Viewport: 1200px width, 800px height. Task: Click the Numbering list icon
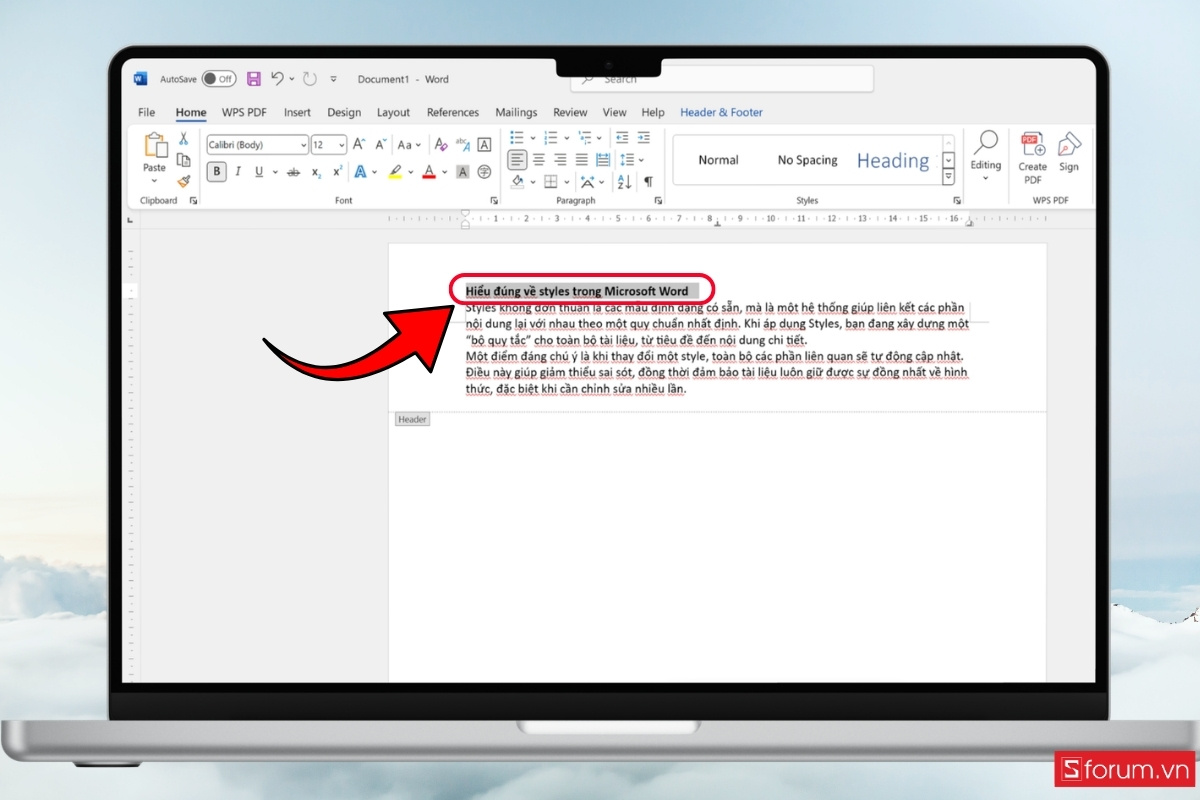coord(551,138)
